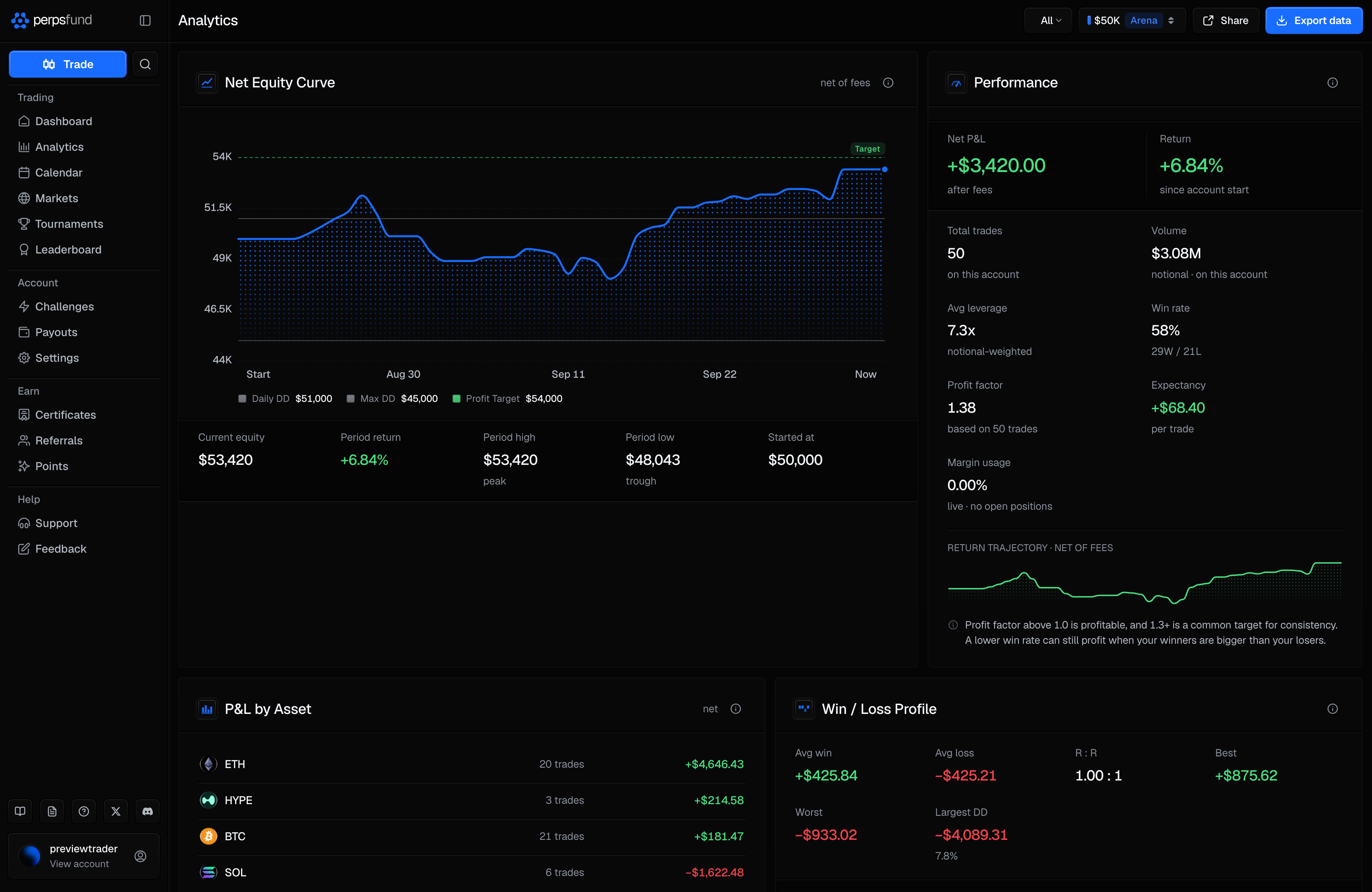Click the profile icon next to previewtrader

[x=140, y=856]
